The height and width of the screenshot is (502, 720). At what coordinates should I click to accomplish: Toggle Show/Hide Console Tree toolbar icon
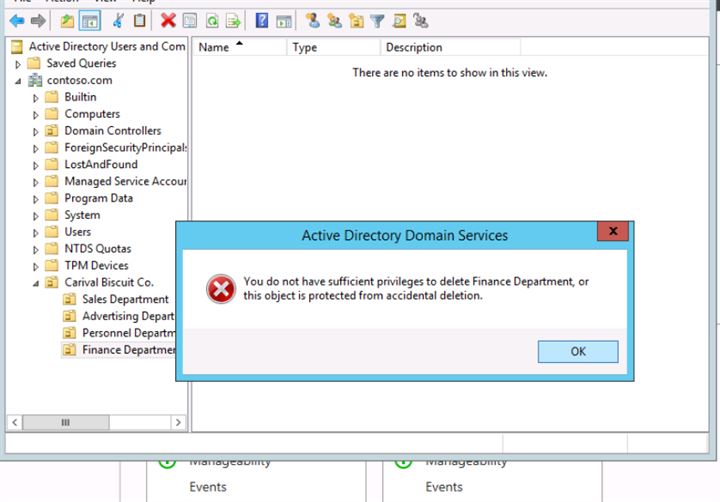90,21
